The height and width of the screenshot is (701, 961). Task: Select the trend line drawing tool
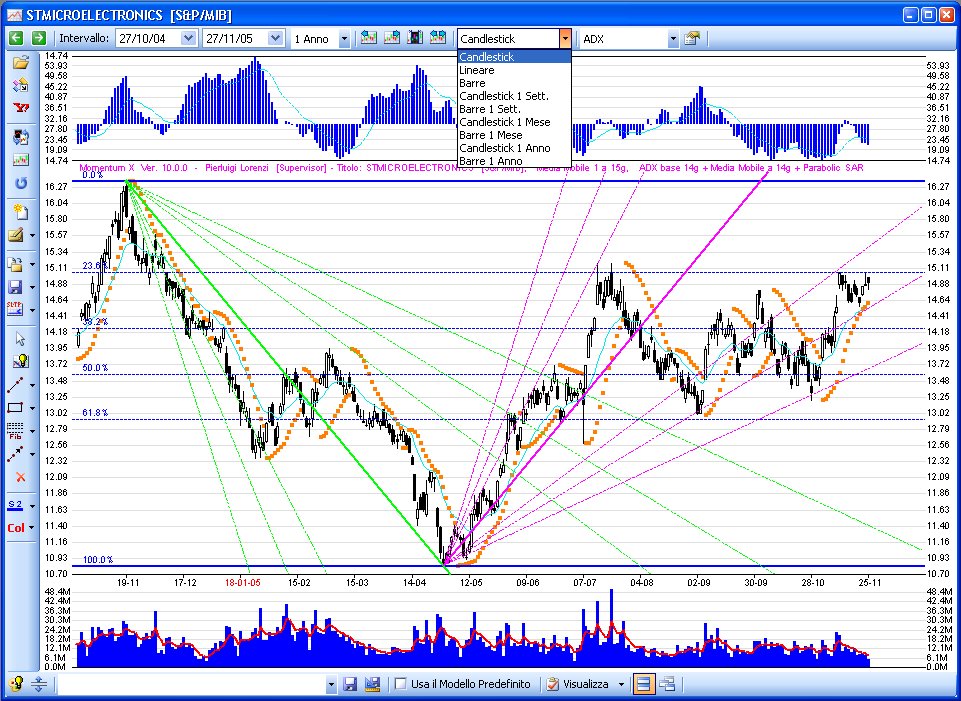15,385
